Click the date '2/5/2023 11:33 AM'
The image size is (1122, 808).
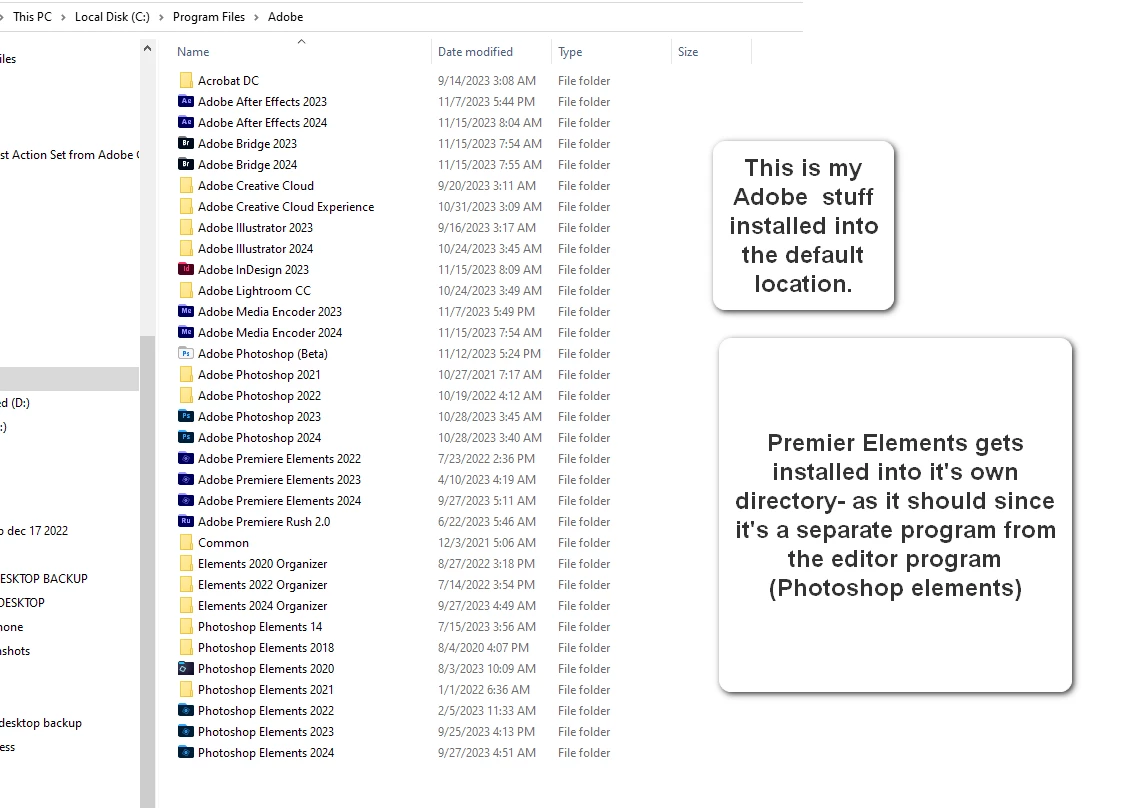pos(487,711)
